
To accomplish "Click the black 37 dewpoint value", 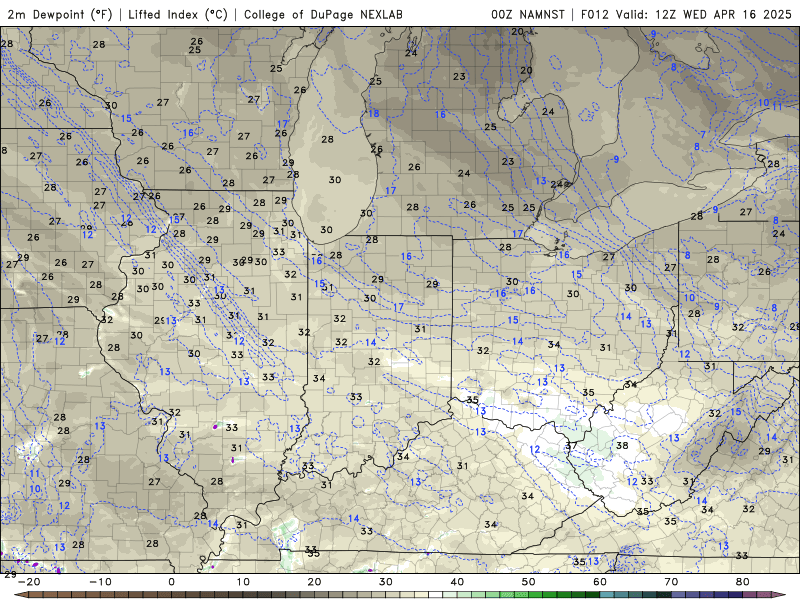I will [571, 445].
